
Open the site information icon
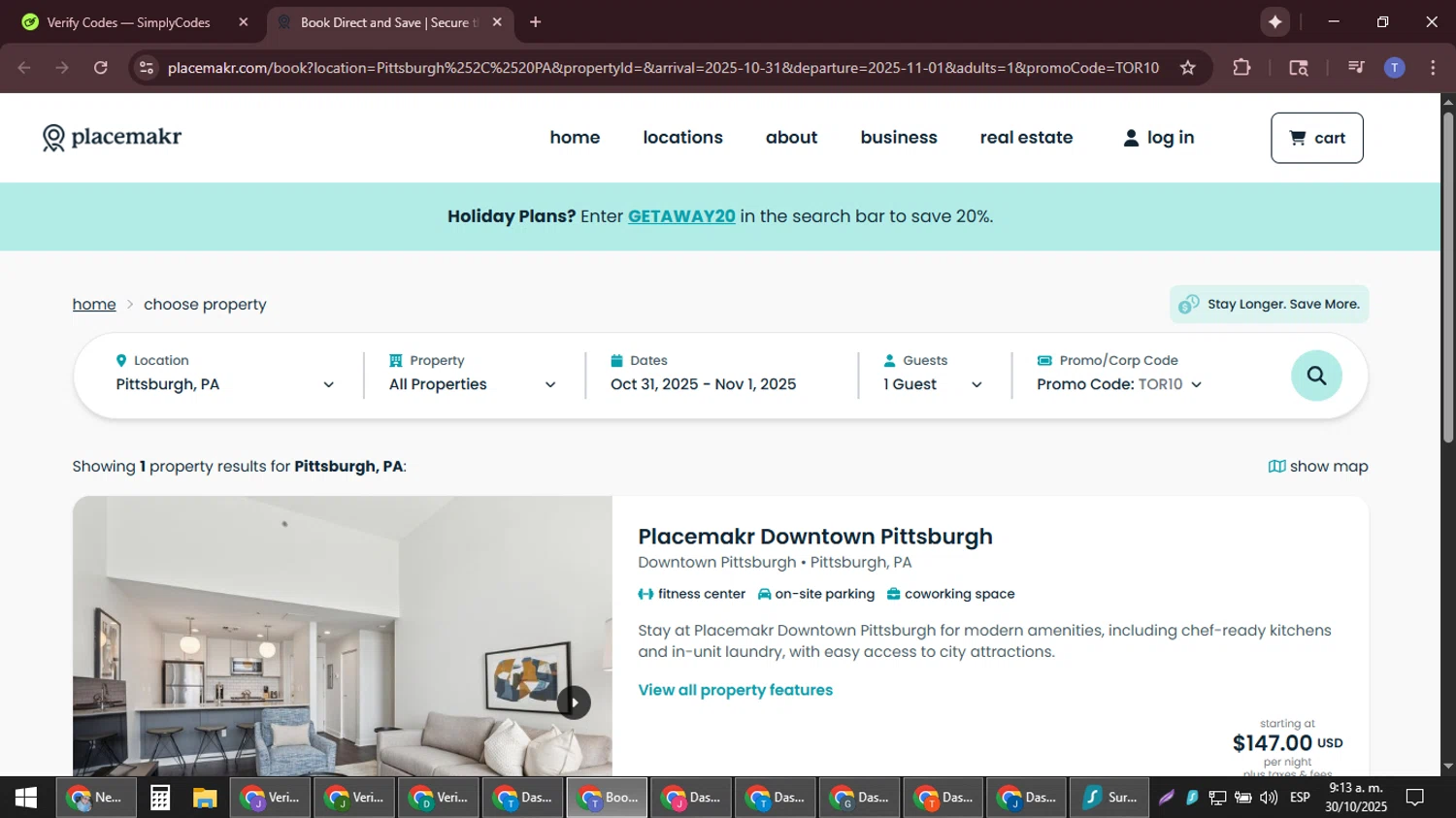click(147, 67)
